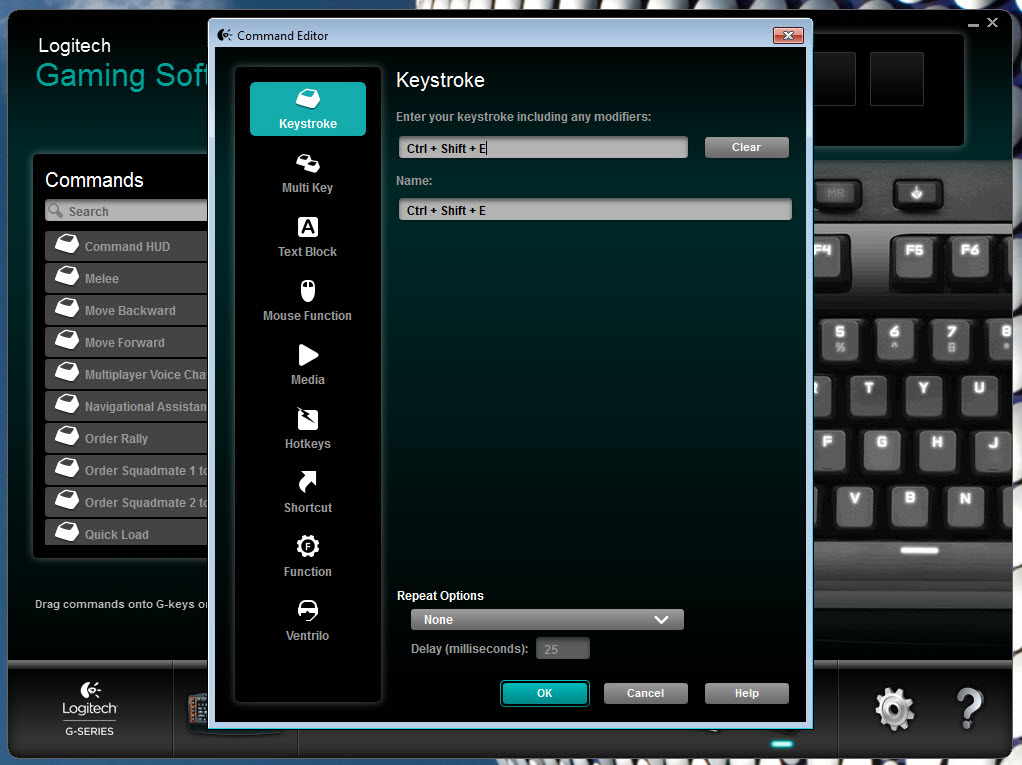The width and height of the screenshot is (1022, 765).
Task: Select the Move Forward command
Action: coord(126,342)
